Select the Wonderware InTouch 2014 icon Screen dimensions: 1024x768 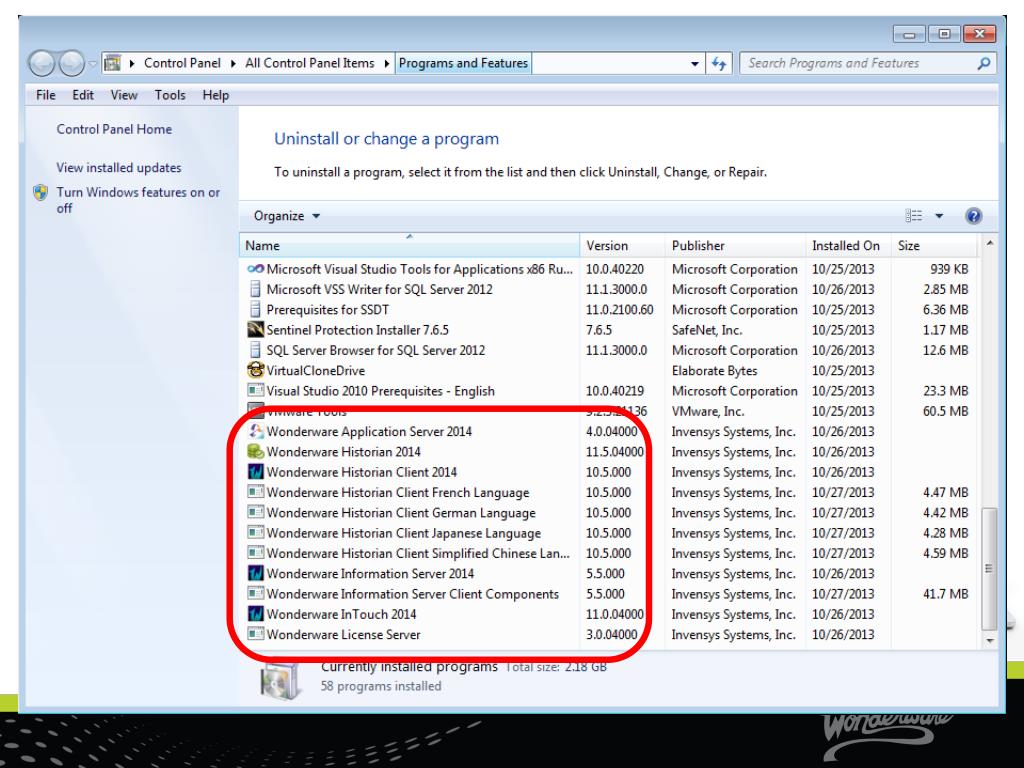click(255, 614)
